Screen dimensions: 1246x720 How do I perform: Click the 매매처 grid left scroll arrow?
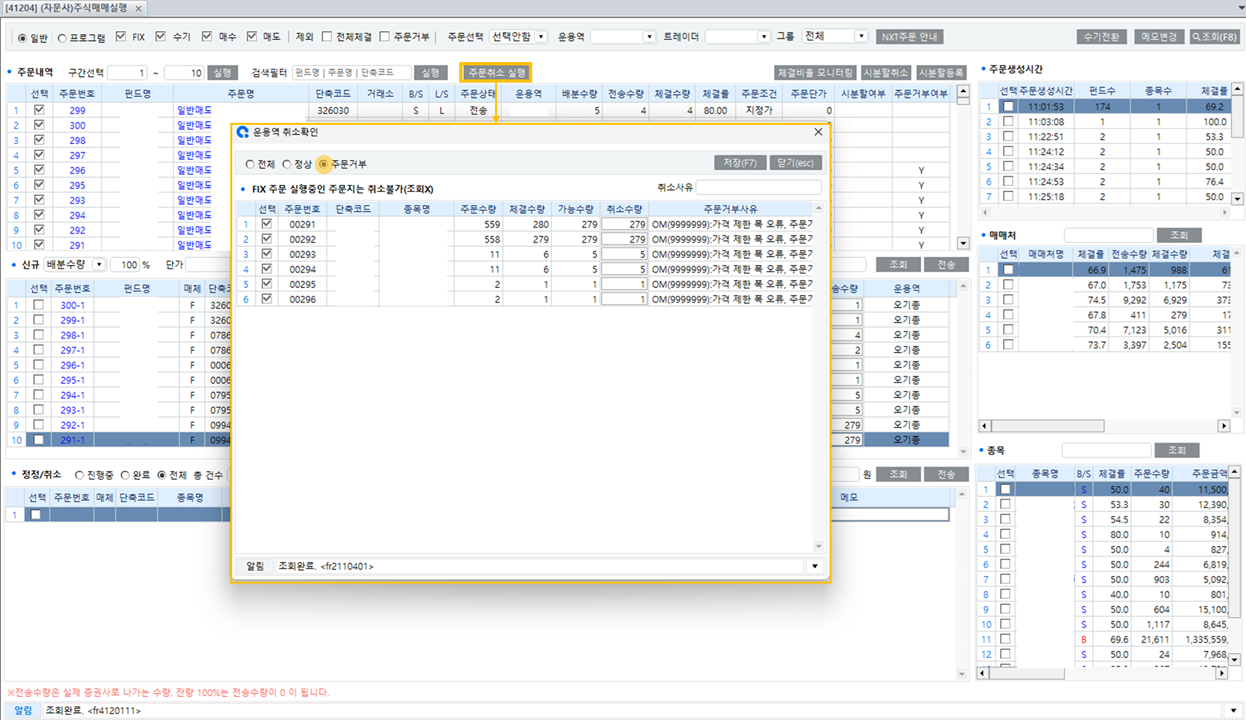pos(984,426)
